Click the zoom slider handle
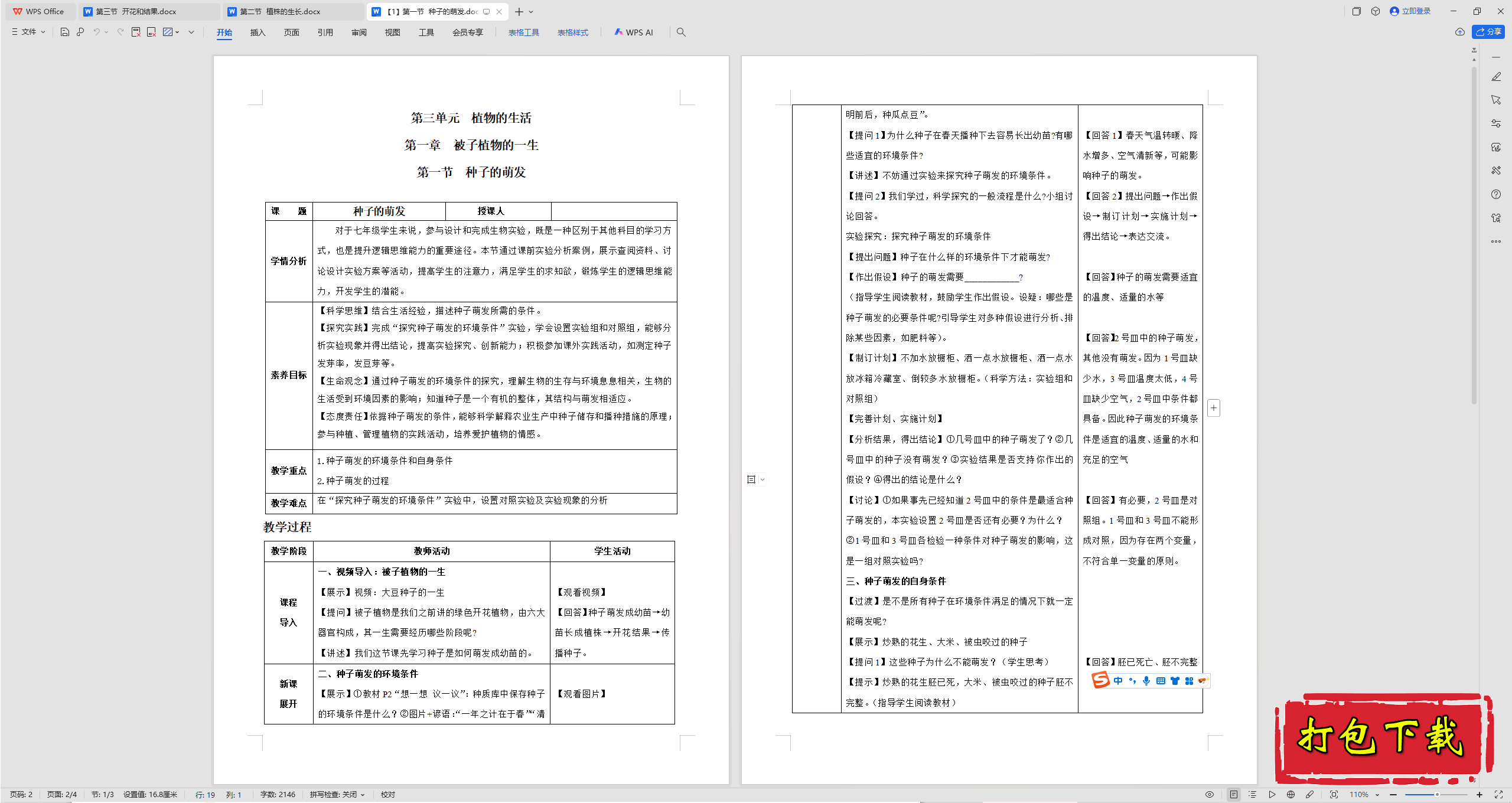 pos(1437,795)
